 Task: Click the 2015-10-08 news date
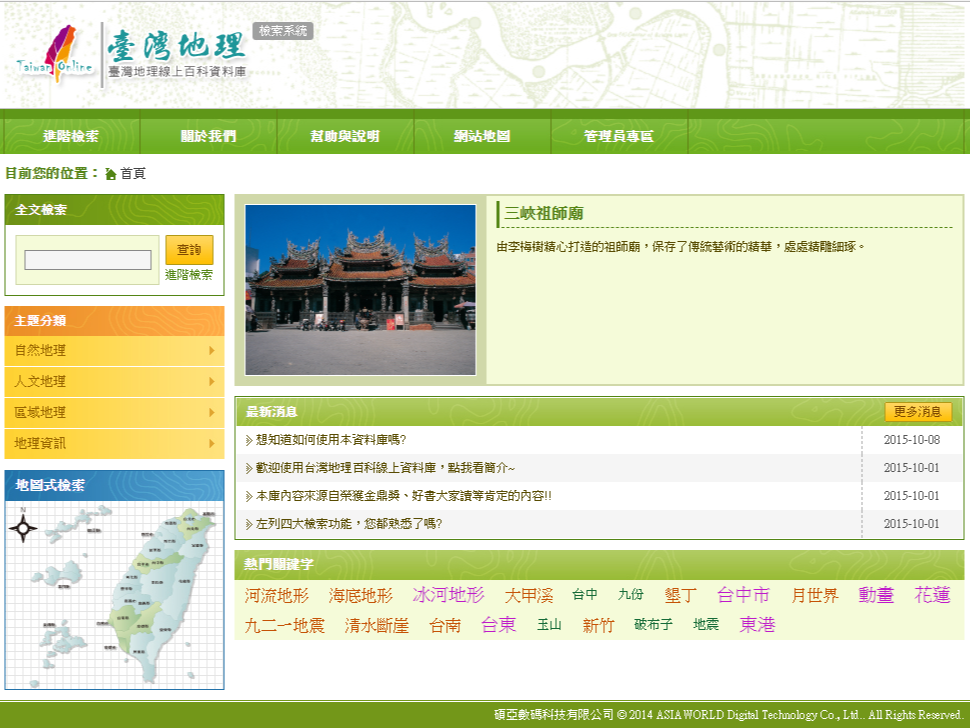tap(912, 440)
